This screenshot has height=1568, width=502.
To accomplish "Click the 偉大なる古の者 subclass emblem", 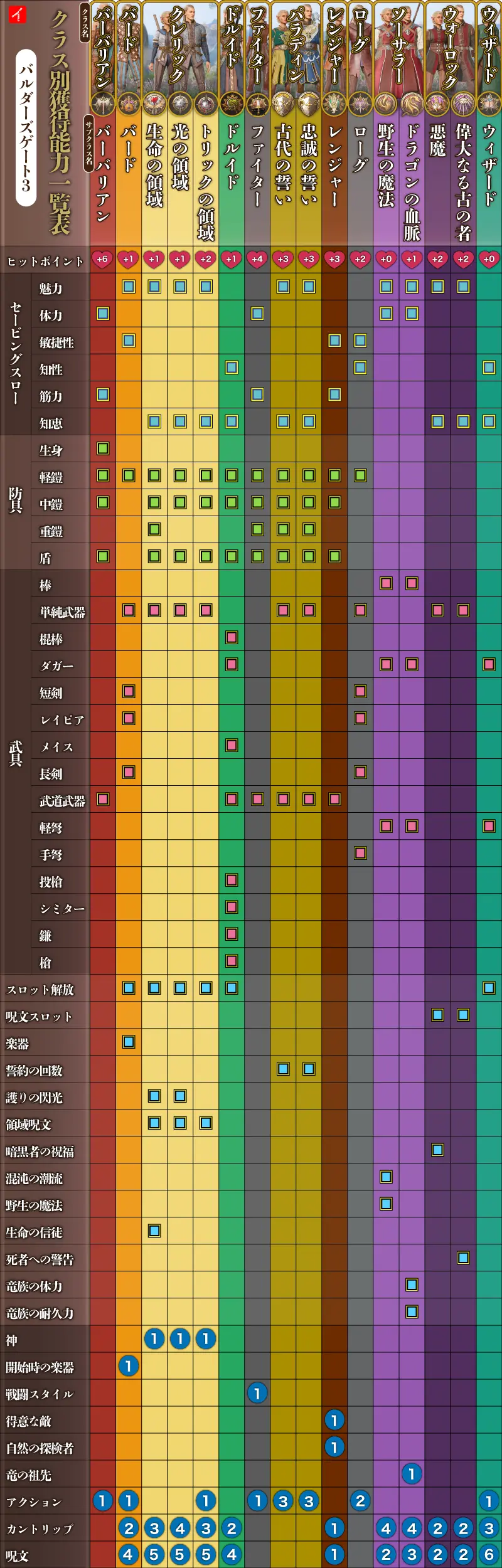I will pyautogui.click(x=463, y=104).
